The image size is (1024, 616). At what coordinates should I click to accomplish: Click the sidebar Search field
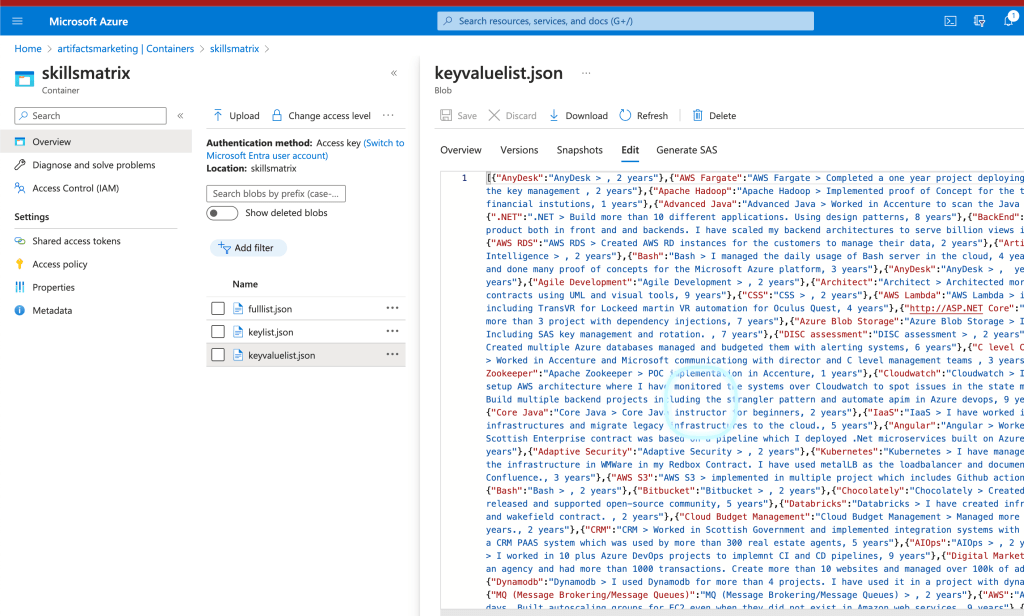coord(90,116)
